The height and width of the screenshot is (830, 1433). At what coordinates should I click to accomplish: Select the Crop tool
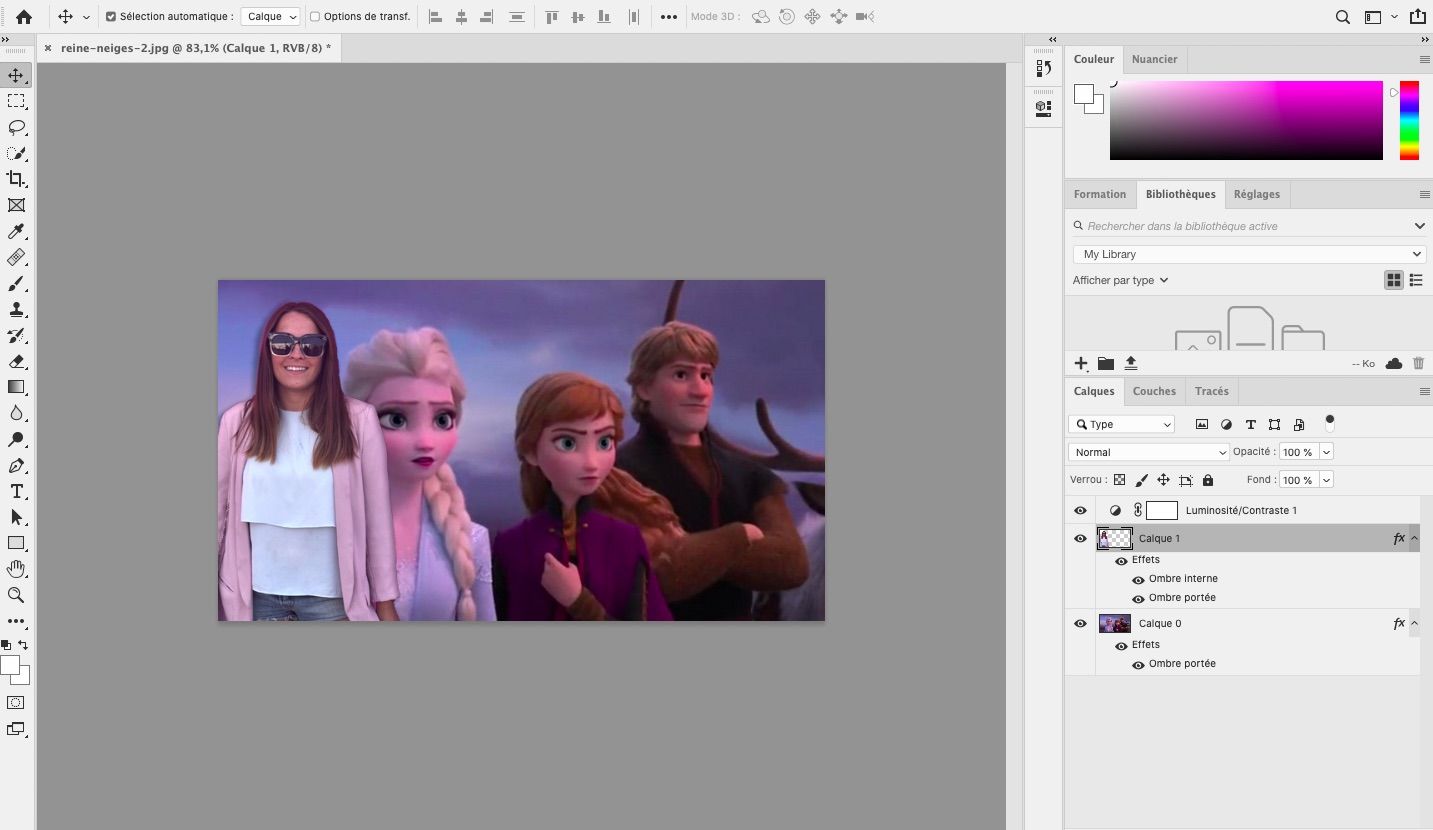(x=16, y=179)
